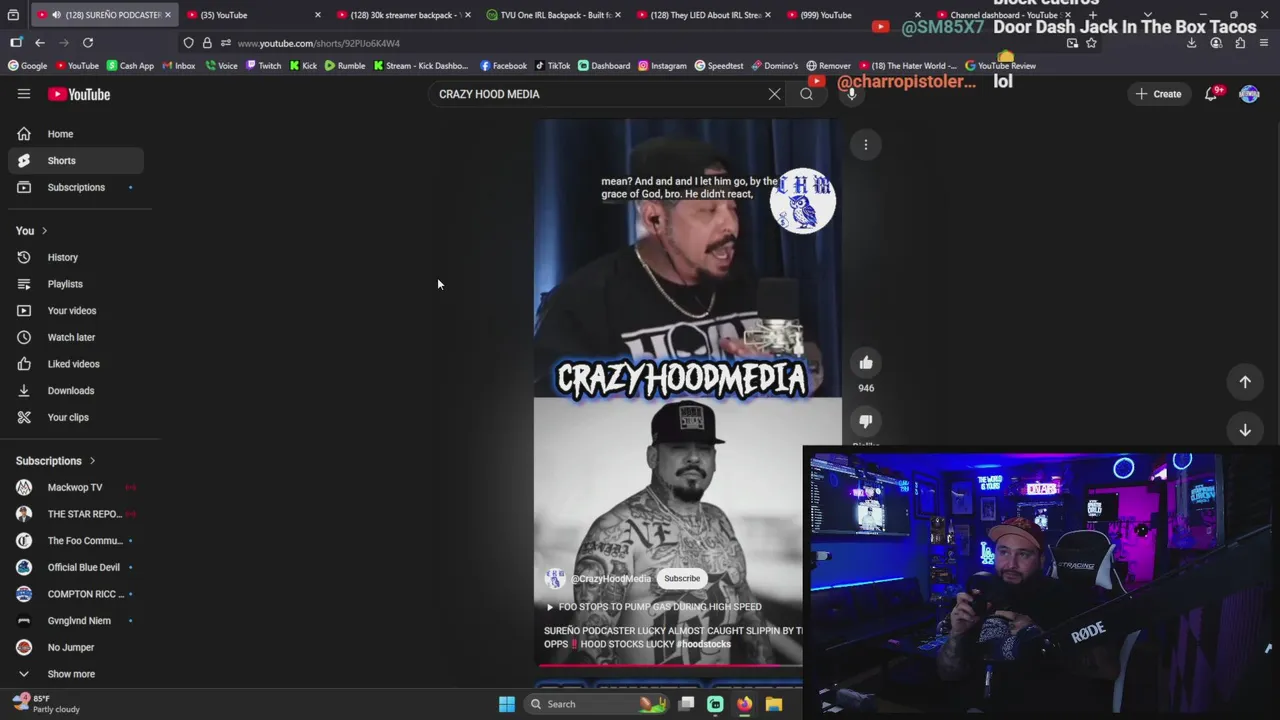The height and width of the screenshot is (720, 1280).
Task: Open the Rumble bookmark
Action: [345, 66]
